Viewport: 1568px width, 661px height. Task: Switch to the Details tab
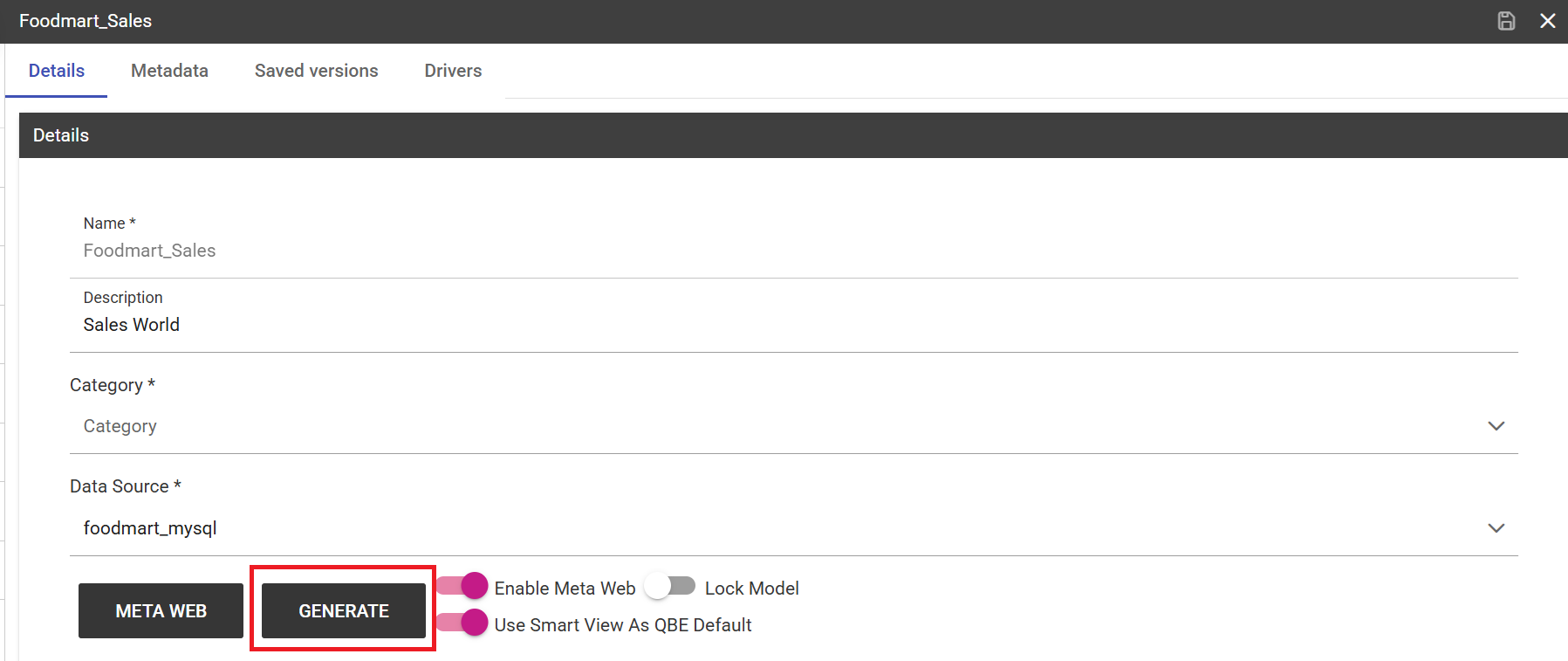point(57,71)
